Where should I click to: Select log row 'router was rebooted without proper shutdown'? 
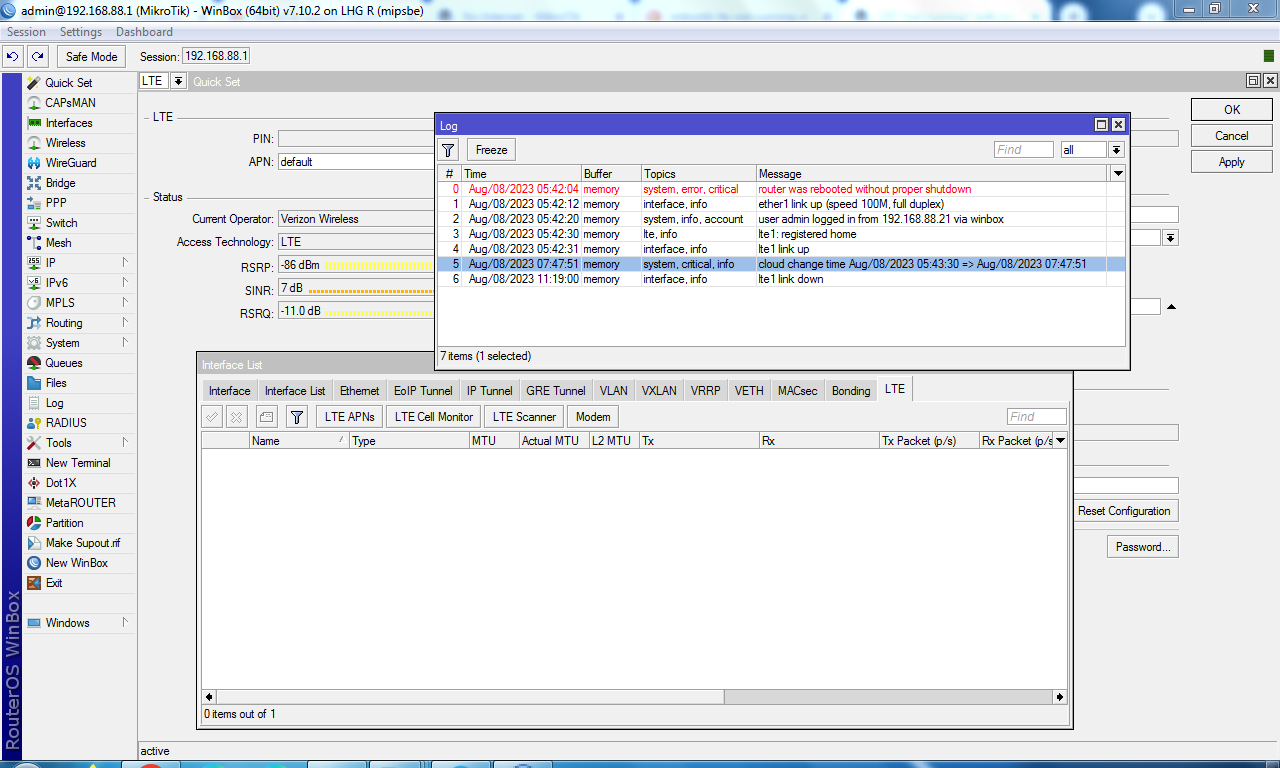[x=780, y=189]
